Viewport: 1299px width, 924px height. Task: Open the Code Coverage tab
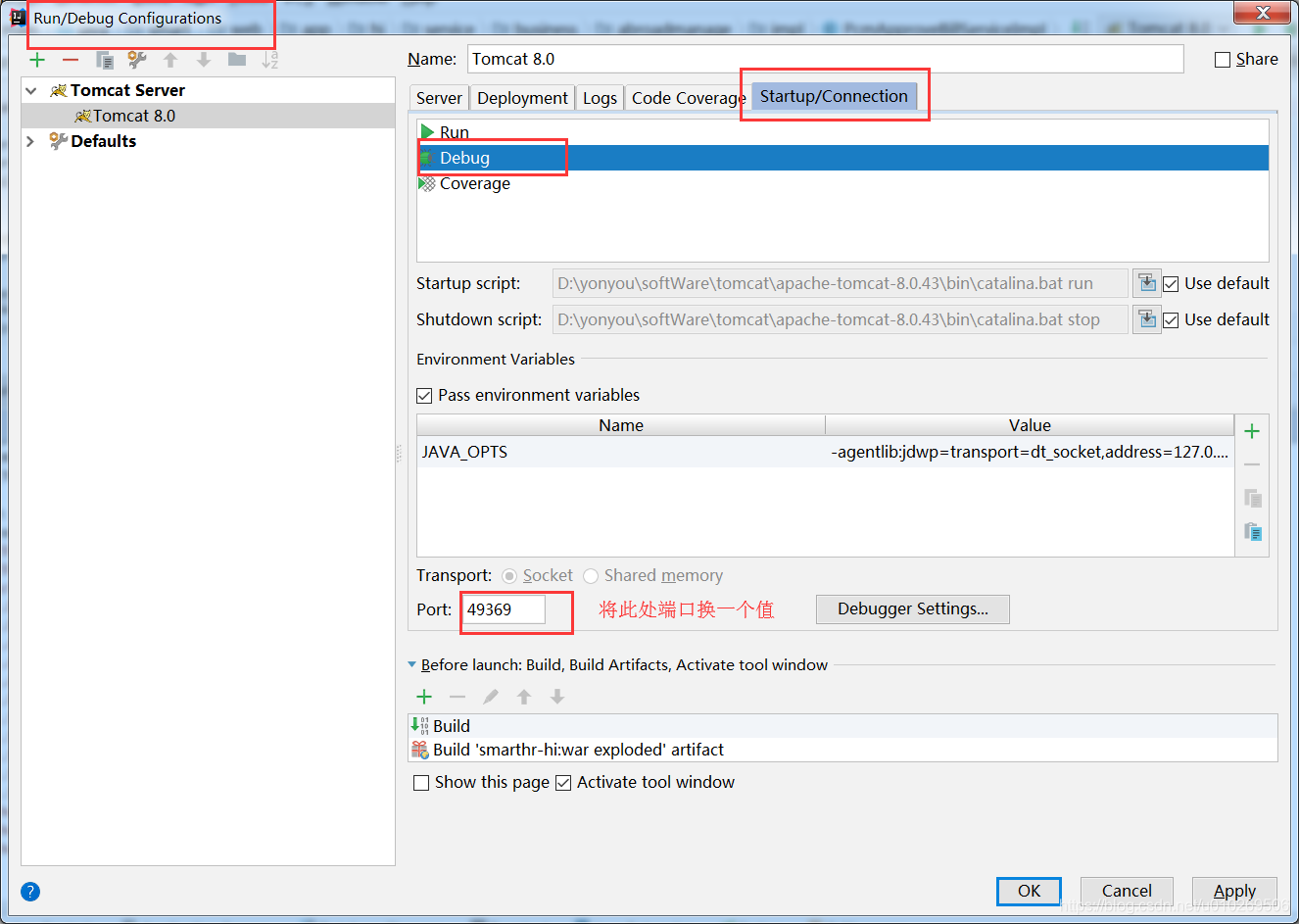coord(688,98)
